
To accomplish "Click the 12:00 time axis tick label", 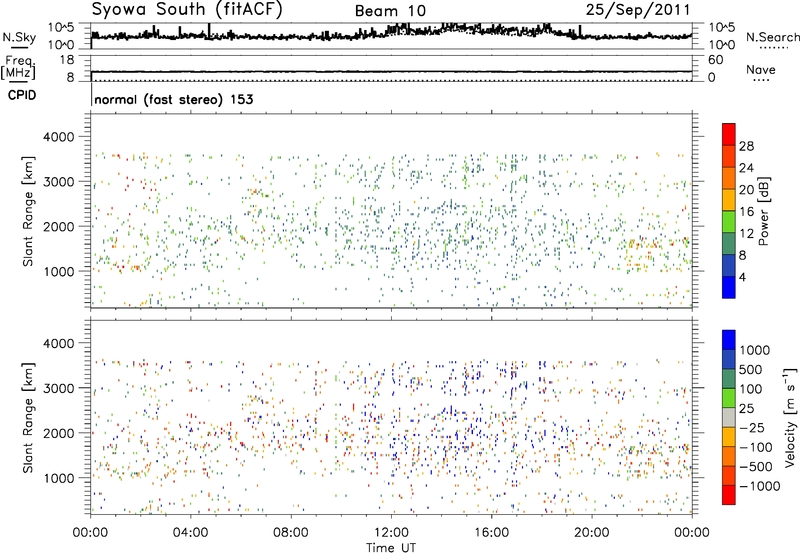I will click(391, 533).
